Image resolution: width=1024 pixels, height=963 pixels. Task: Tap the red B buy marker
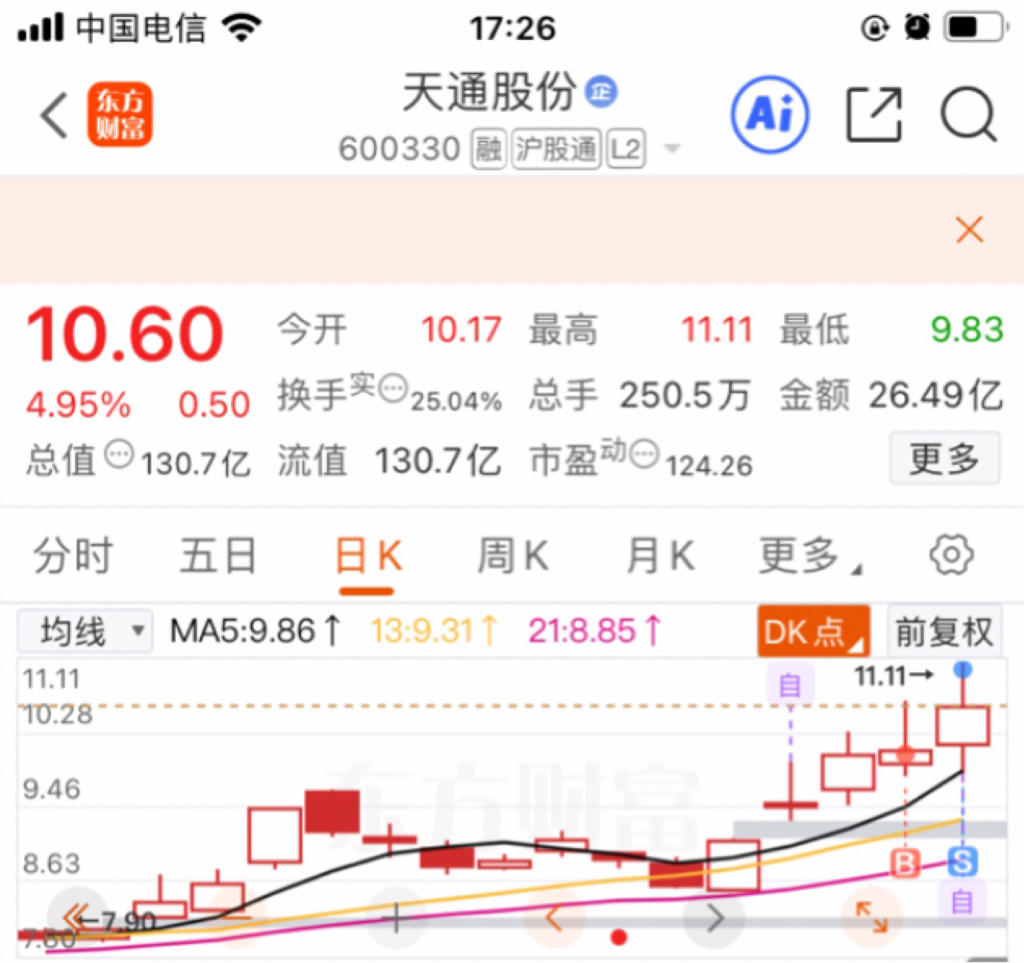point(905,863)
